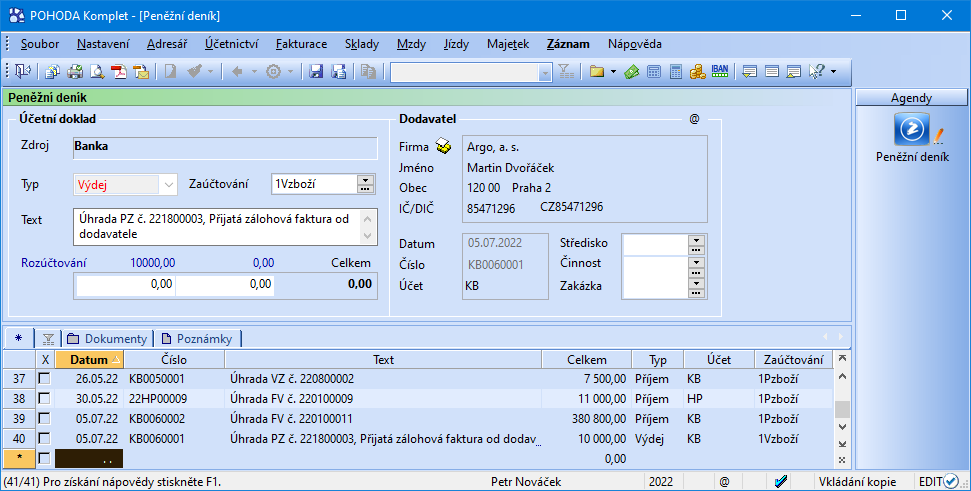
Task: Click the blue checkmark status bar icon
Action: (781, 482)
